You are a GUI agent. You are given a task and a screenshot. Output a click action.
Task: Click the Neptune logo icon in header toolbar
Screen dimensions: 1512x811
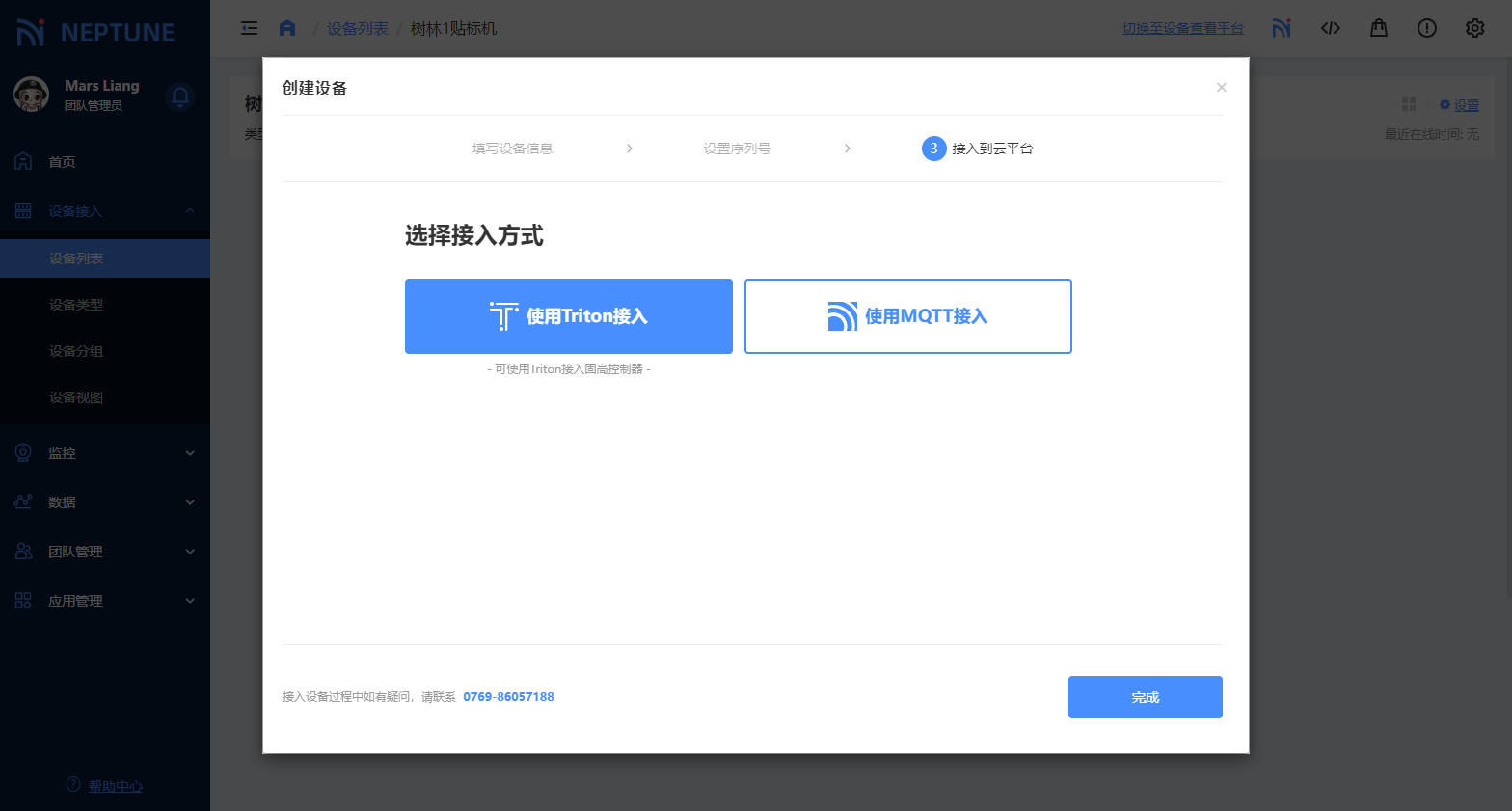click(1281, 28)
